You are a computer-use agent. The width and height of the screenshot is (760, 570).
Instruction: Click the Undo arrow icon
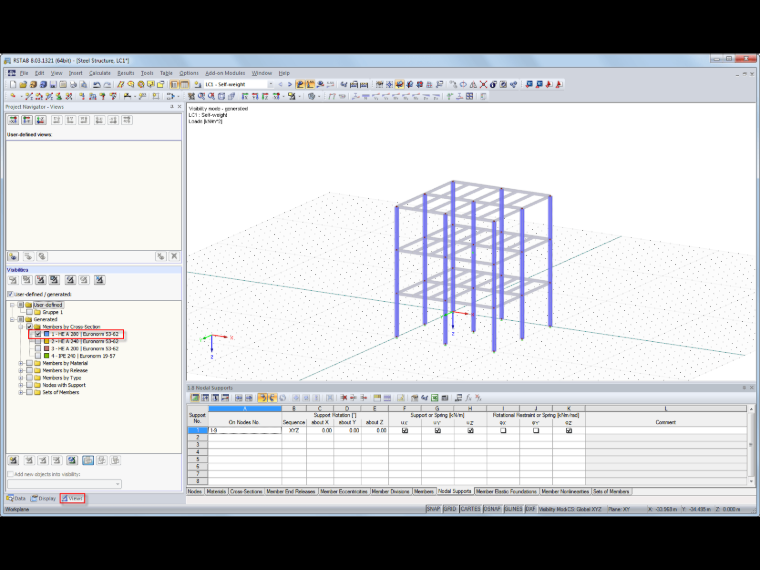(97, 84)
